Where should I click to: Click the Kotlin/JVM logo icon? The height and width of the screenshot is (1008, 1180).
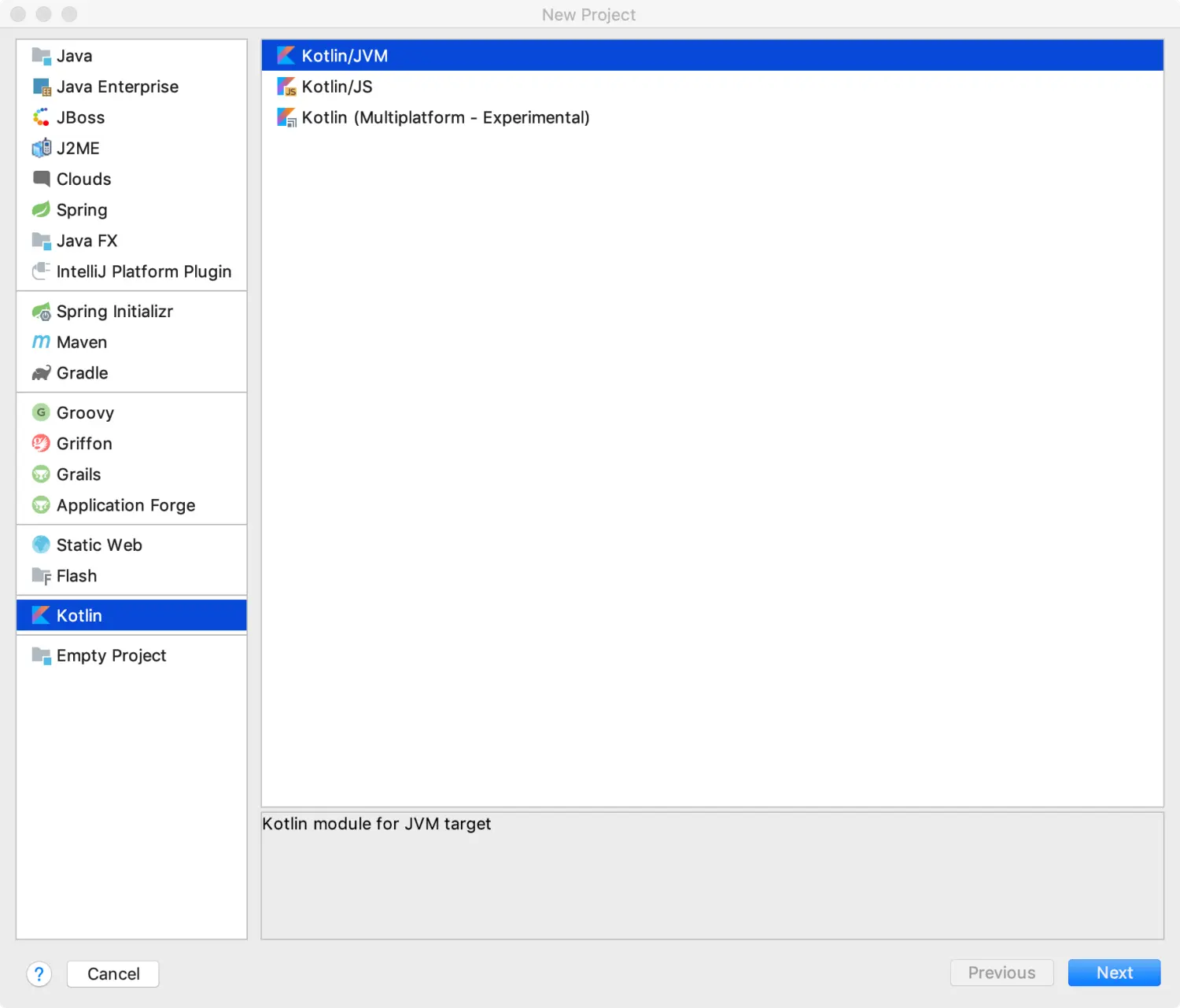[286, 56]
